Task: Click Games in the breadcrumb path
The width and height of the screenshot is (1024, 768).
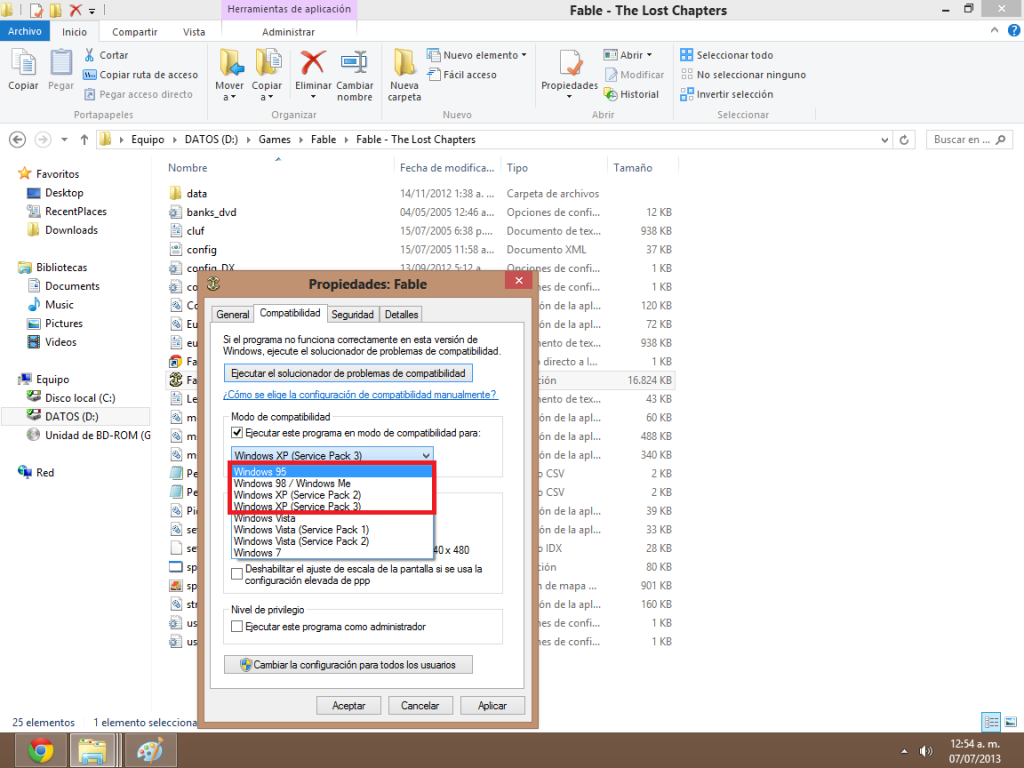Action: [274, 139]
